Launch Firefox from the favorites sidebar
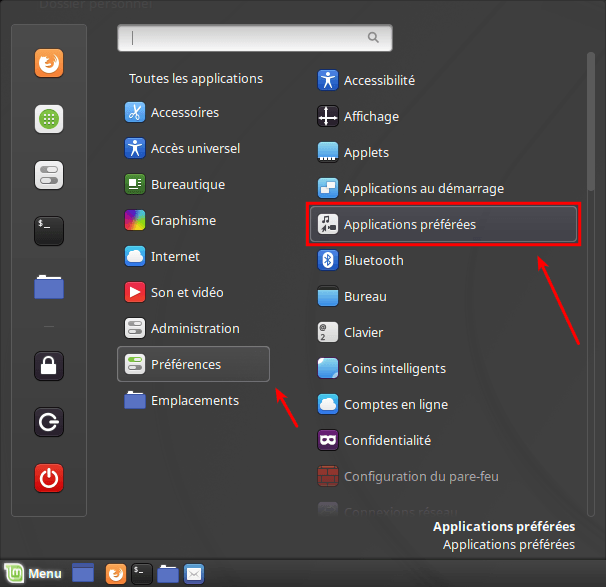 point(49,63)
